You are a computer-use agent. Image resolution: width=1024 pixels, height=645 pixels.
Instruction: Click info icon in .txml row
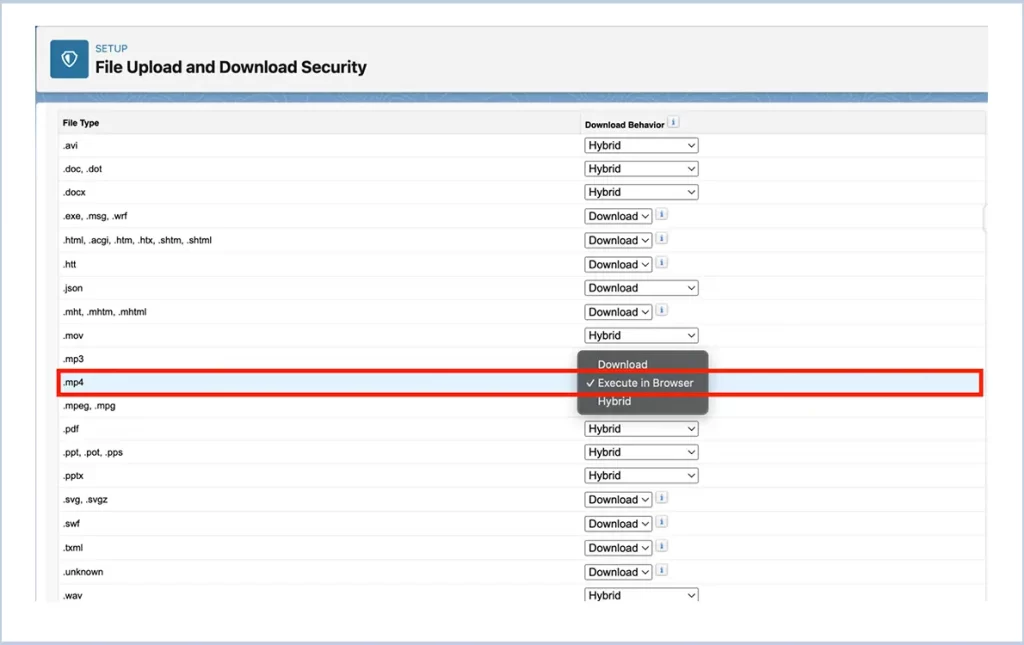tap(662, 546)
